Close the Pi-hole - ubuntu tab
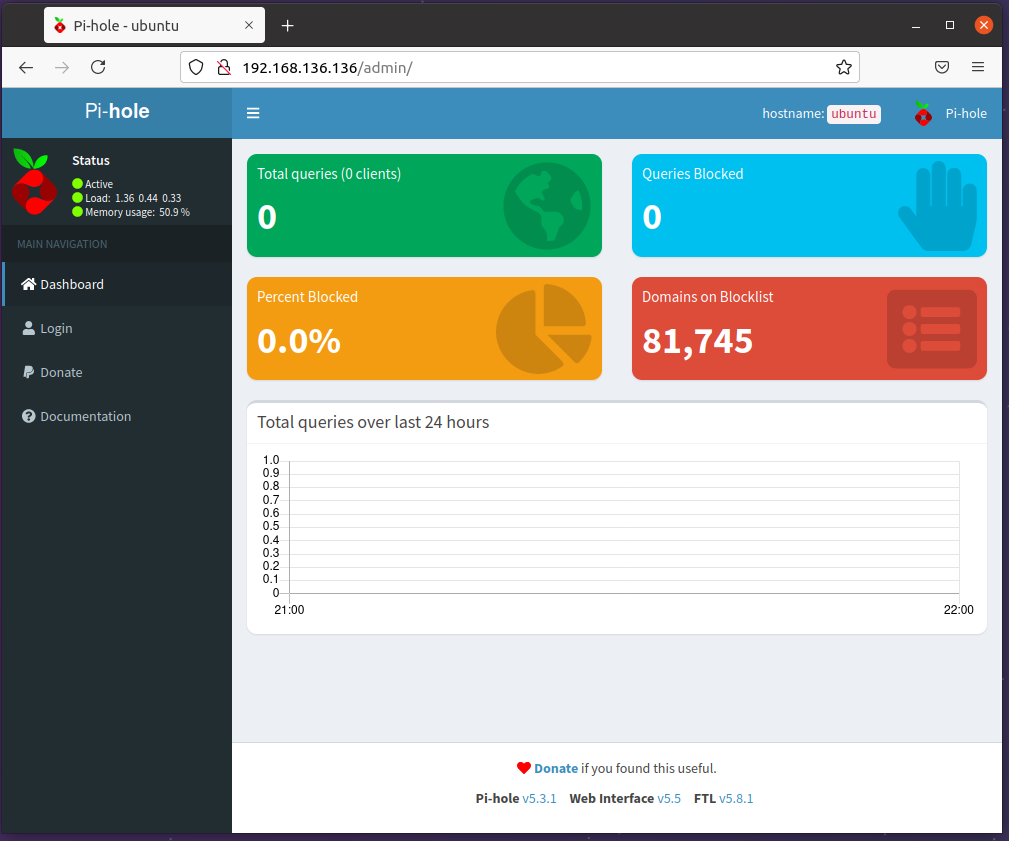 [x=249, y=25]
